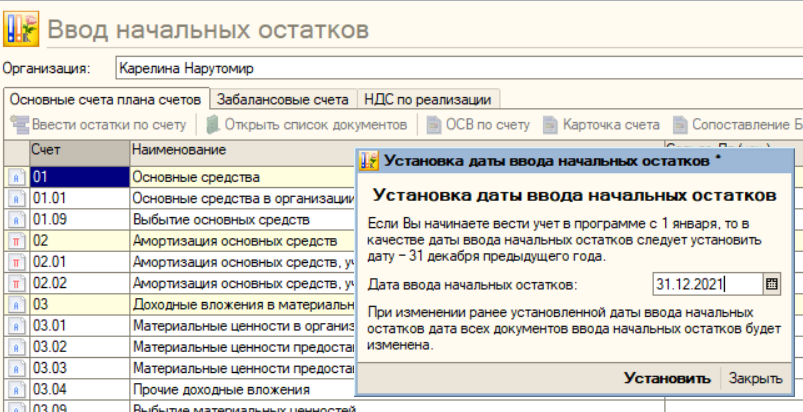
Task: Select account cell 03.01
Action: [79, 326]
